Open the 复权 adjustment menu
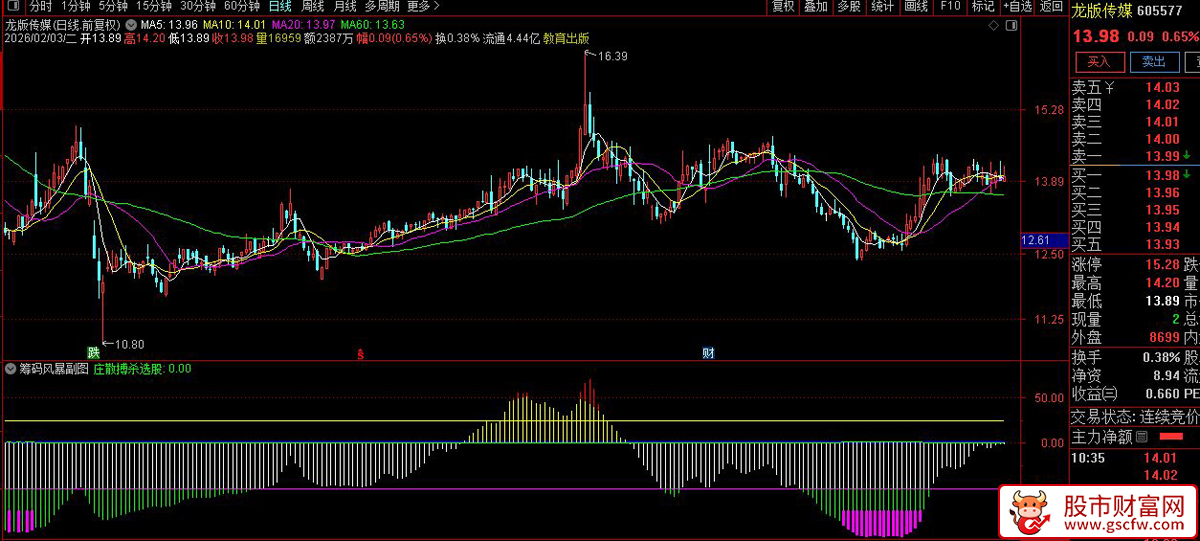Image resolution: width=1200 pixels, height=541 pixels. point(783,6)
